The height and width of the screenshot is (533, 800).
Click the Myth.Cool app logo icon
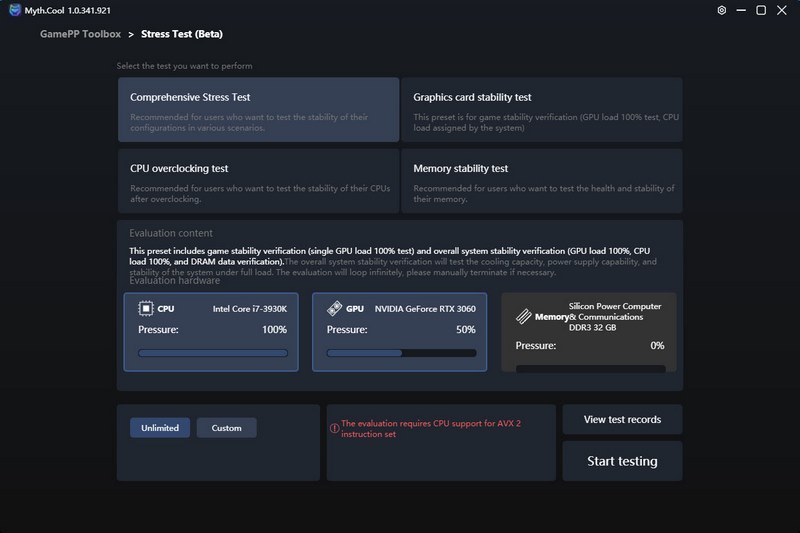pyautogui.click(x=15, y=10)
